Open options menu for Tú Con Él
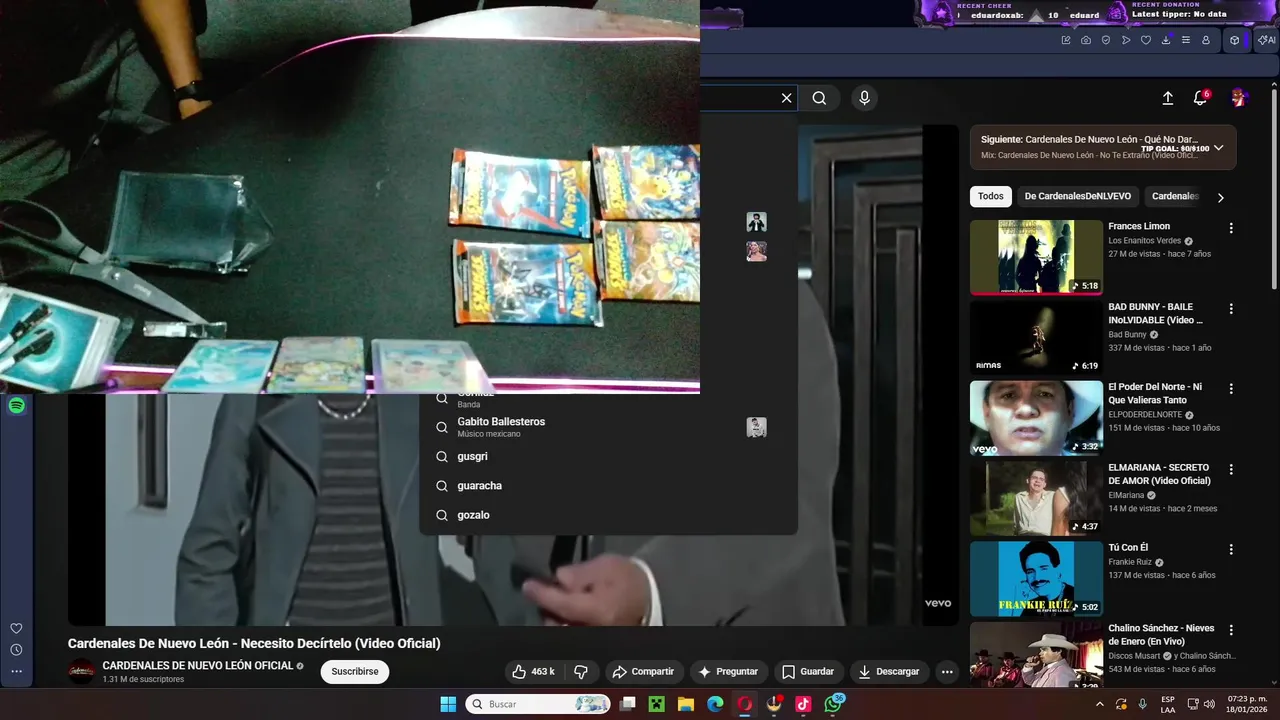The width and height of the screenshot is (1280, 720). point(1231,549)
